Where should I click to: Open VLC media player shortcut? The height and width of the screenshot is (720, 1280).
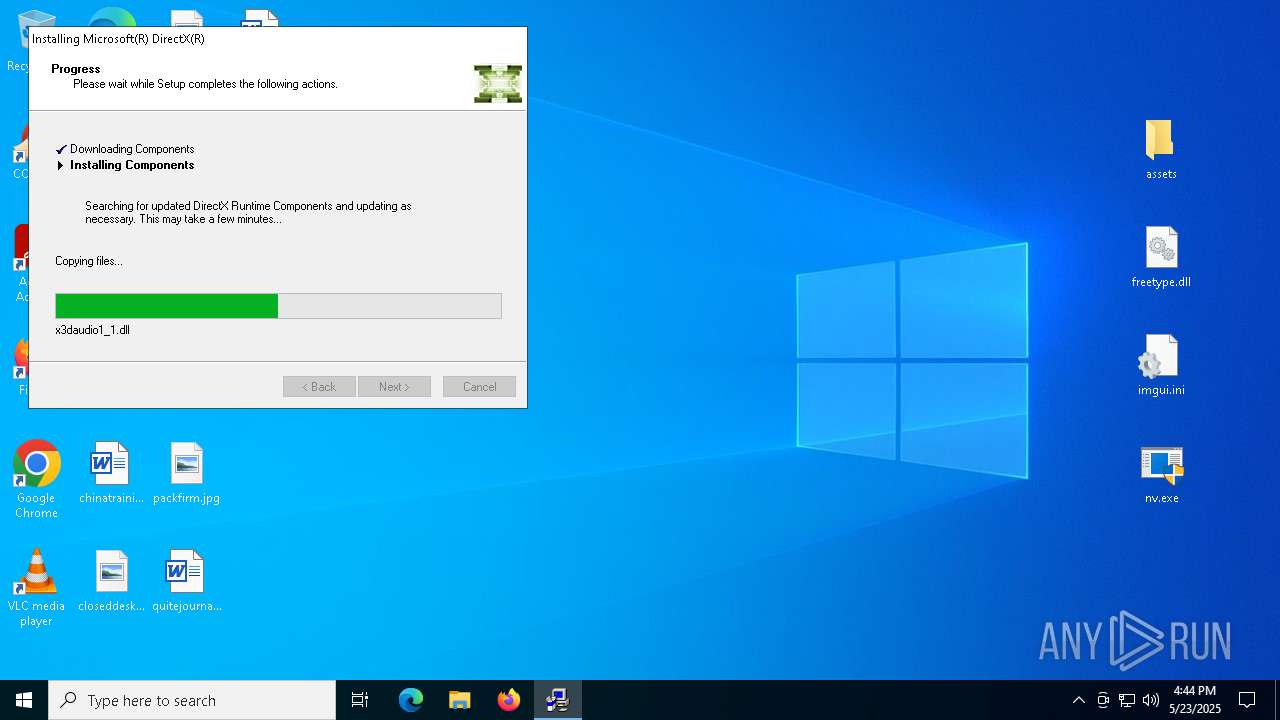(x=36, y=588)
